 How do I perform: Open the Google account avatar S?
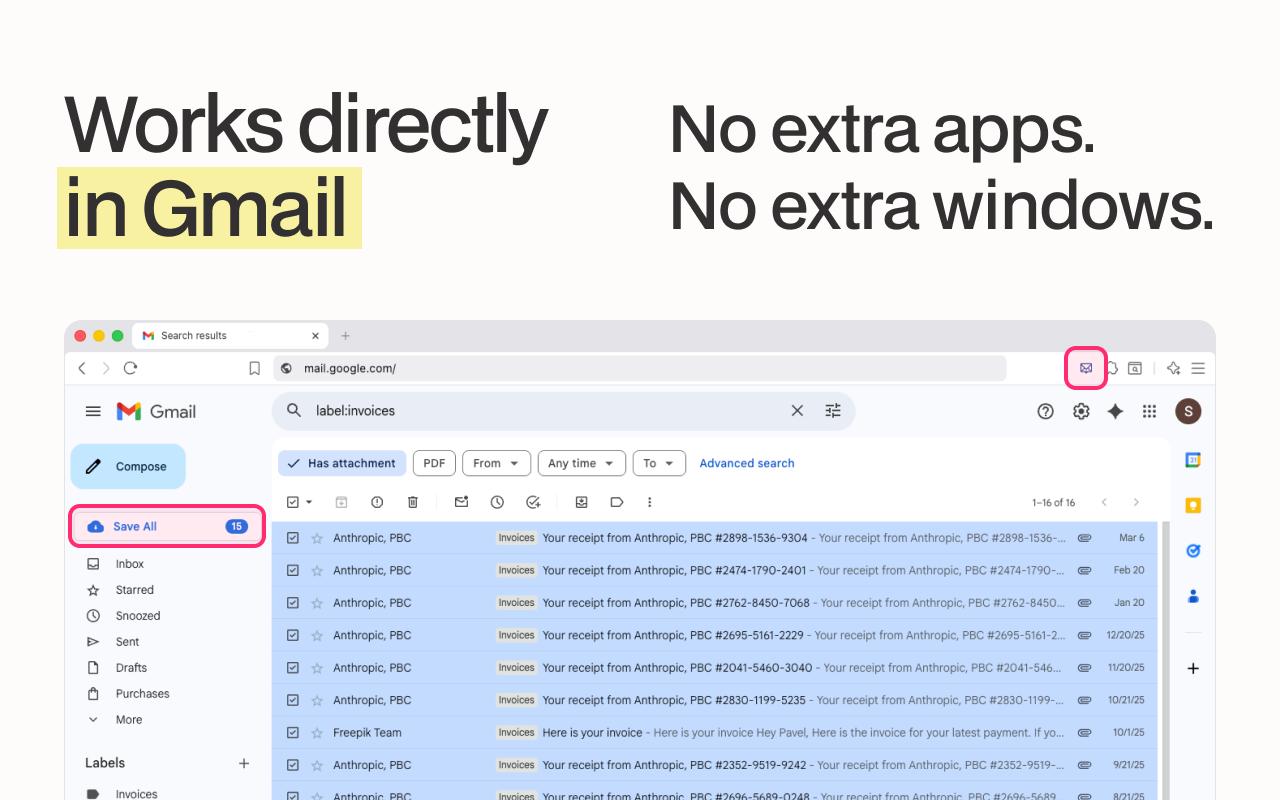click(1188, 411)
